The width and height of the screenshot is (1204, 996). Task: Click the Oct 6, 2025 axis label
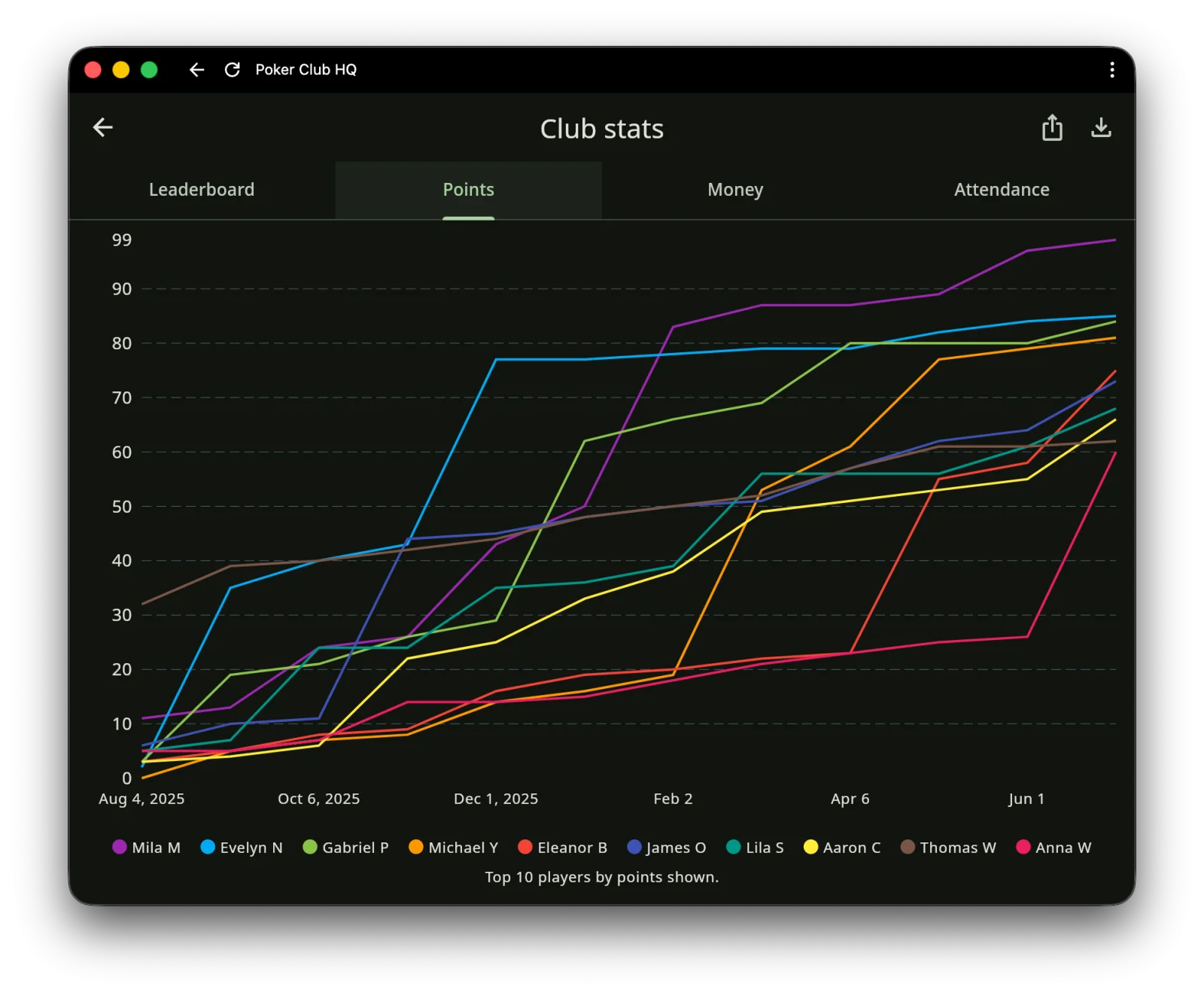click(x=318, y=799)
